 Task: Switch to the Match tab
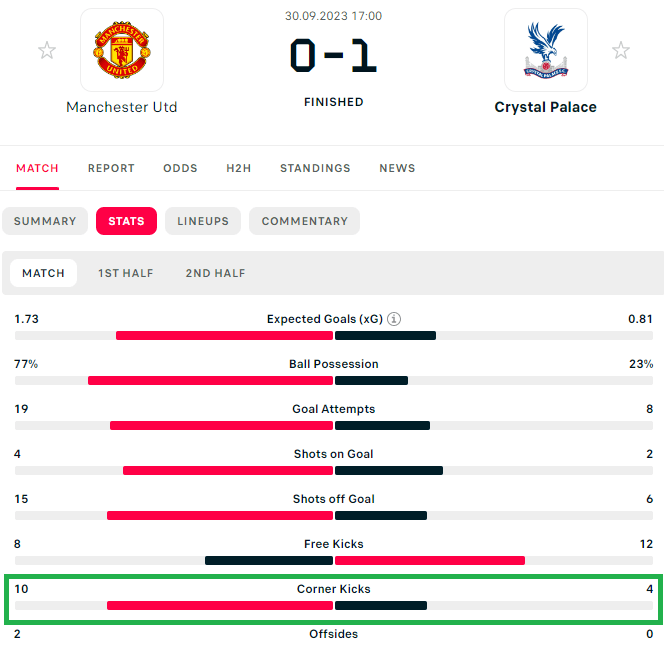click(x=37, y=168)
